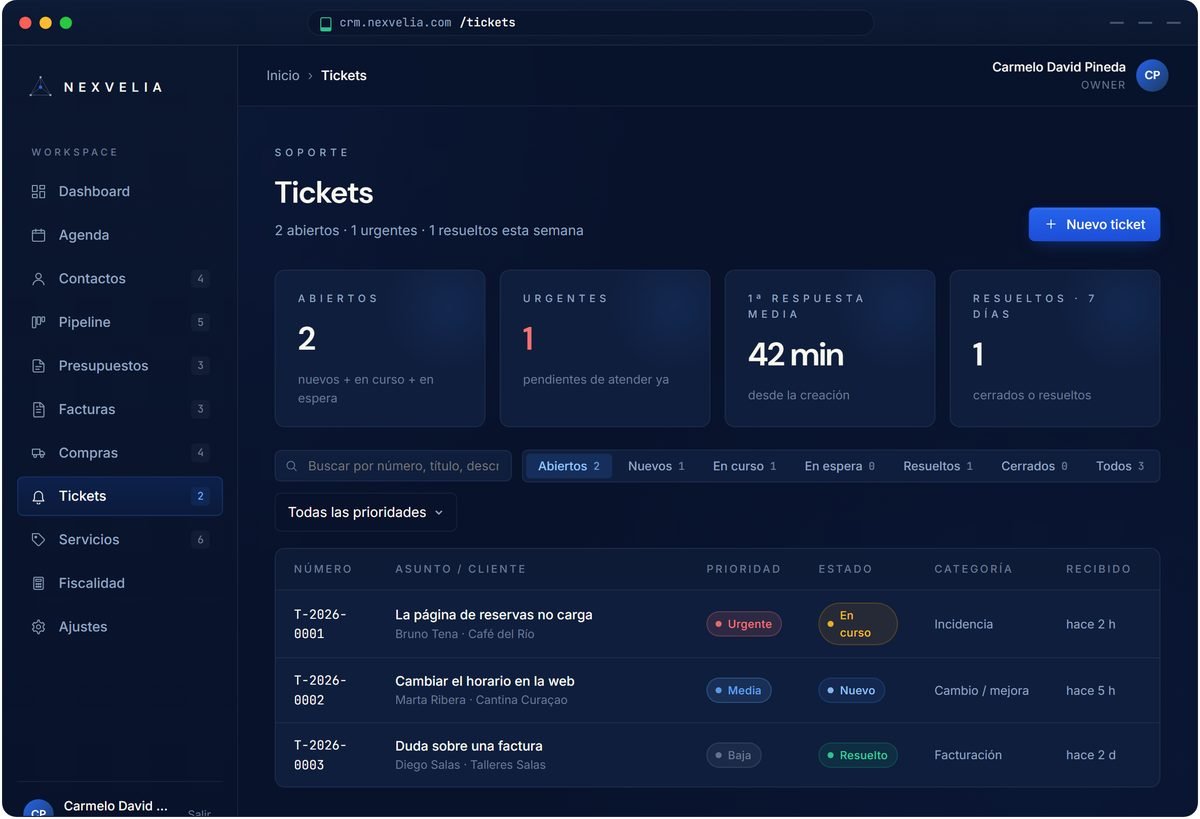Click the Número column header

[323, 569]
